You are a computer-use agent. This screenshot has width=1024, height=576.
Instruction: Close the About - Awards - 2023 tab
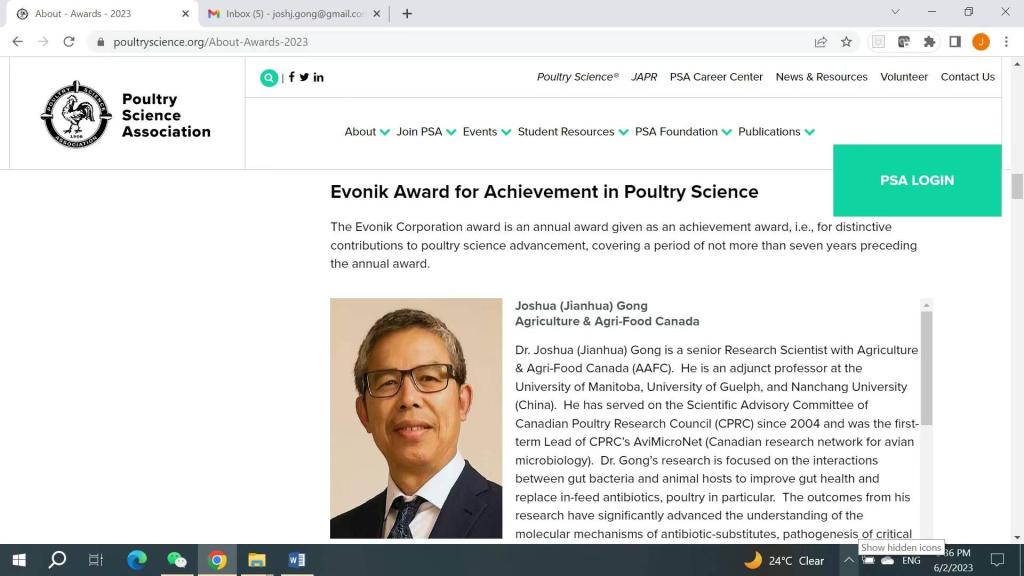[185, 14]
